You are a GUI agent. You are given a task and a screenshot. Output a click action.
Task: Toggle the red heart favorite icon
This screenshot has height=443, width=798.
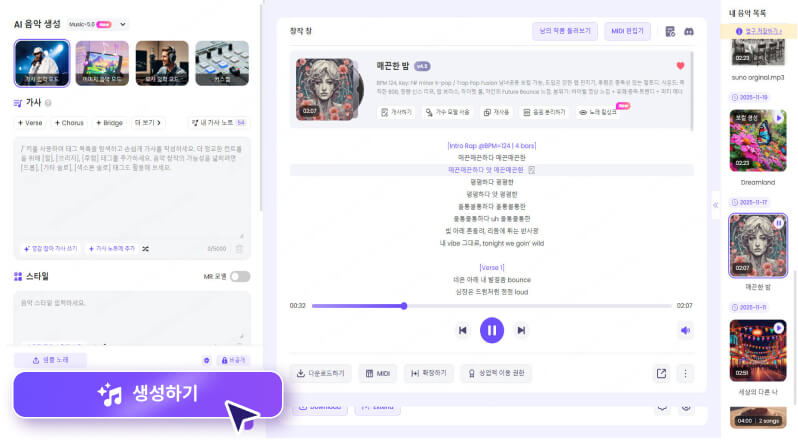pyautogui.click(x=681, y=65)
